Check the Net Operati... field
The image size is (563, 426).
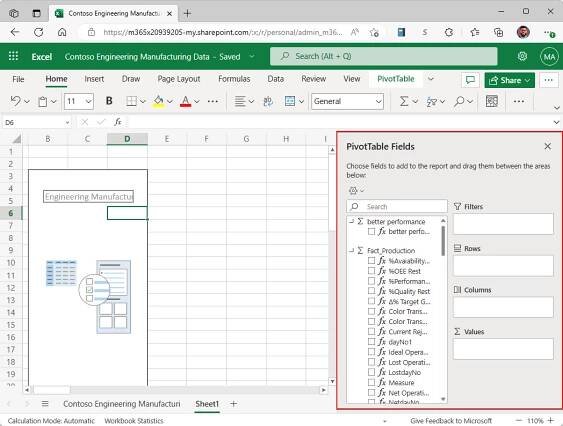pyautogui.click(x=371, y=393)
